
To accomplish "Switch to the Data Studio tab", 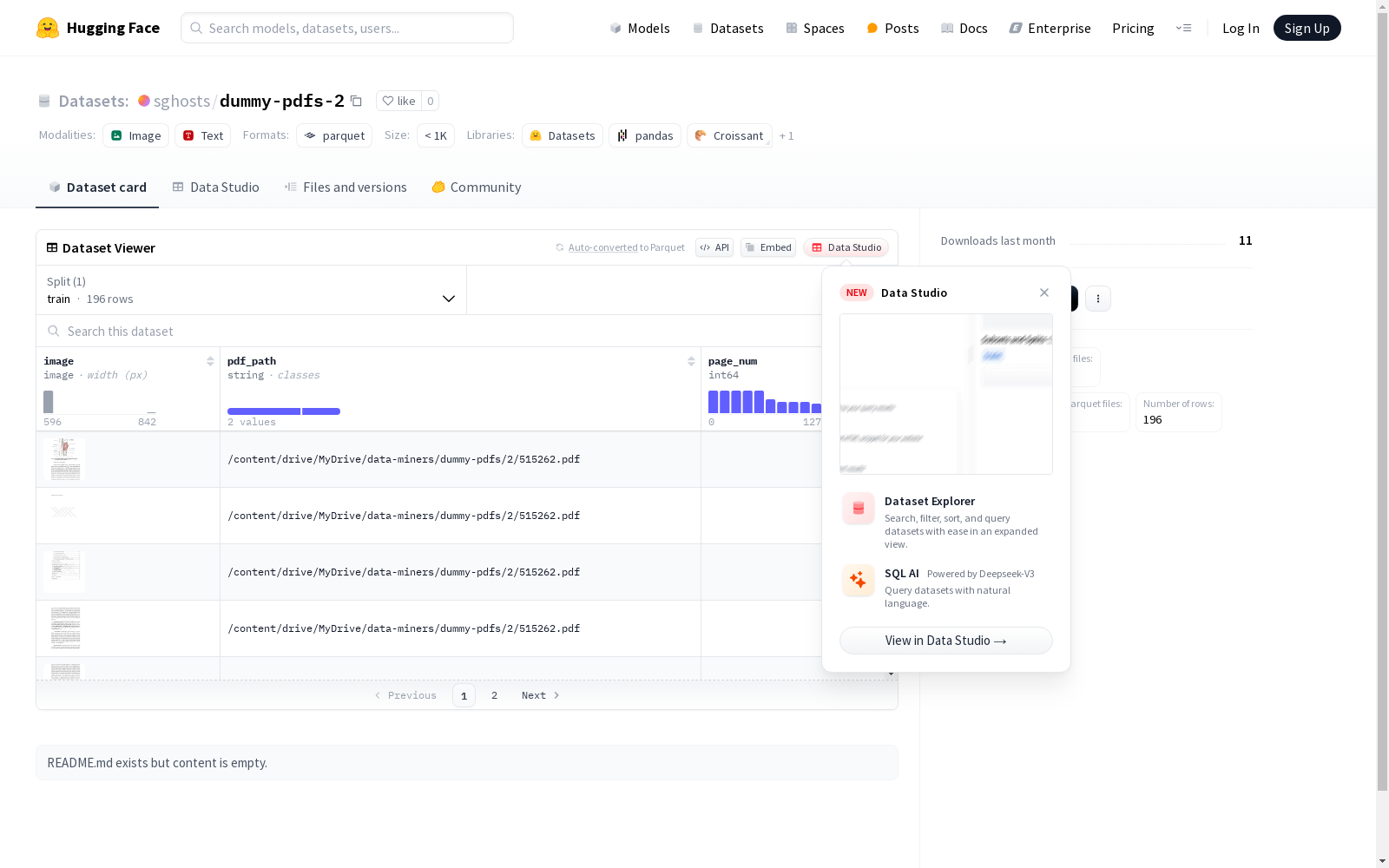I will click(215, 187).
